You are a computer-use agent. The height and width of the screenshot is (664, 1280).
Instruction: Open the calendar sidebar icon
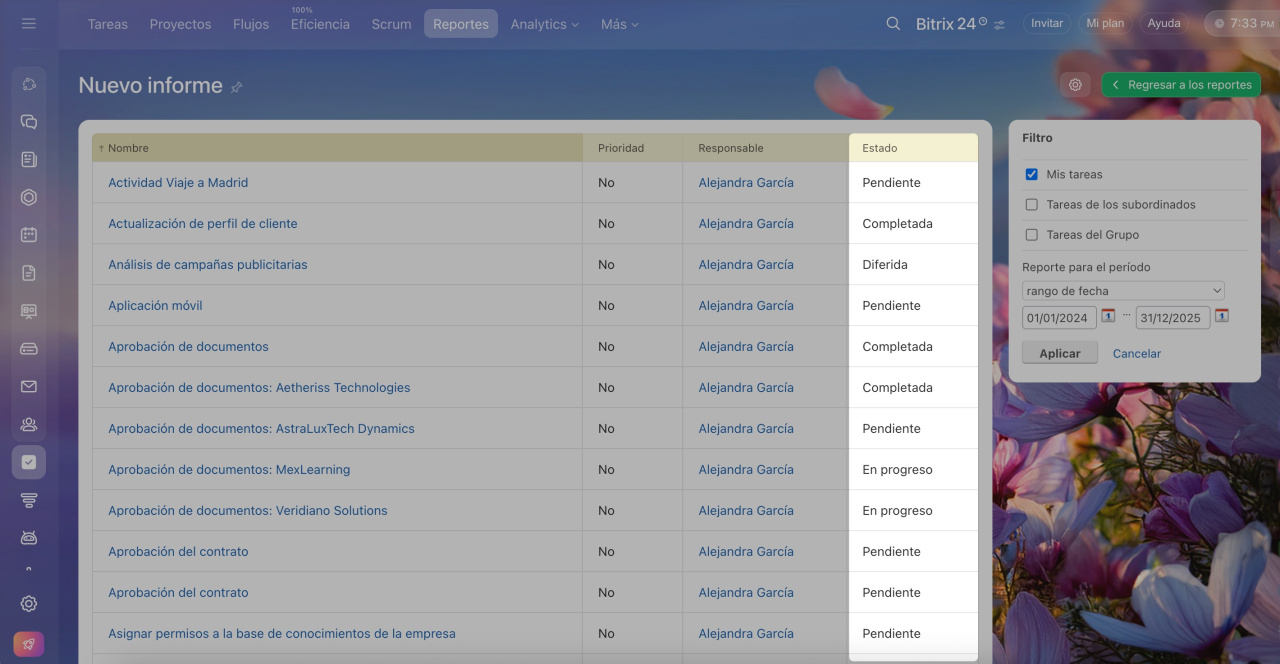point(29,235)
